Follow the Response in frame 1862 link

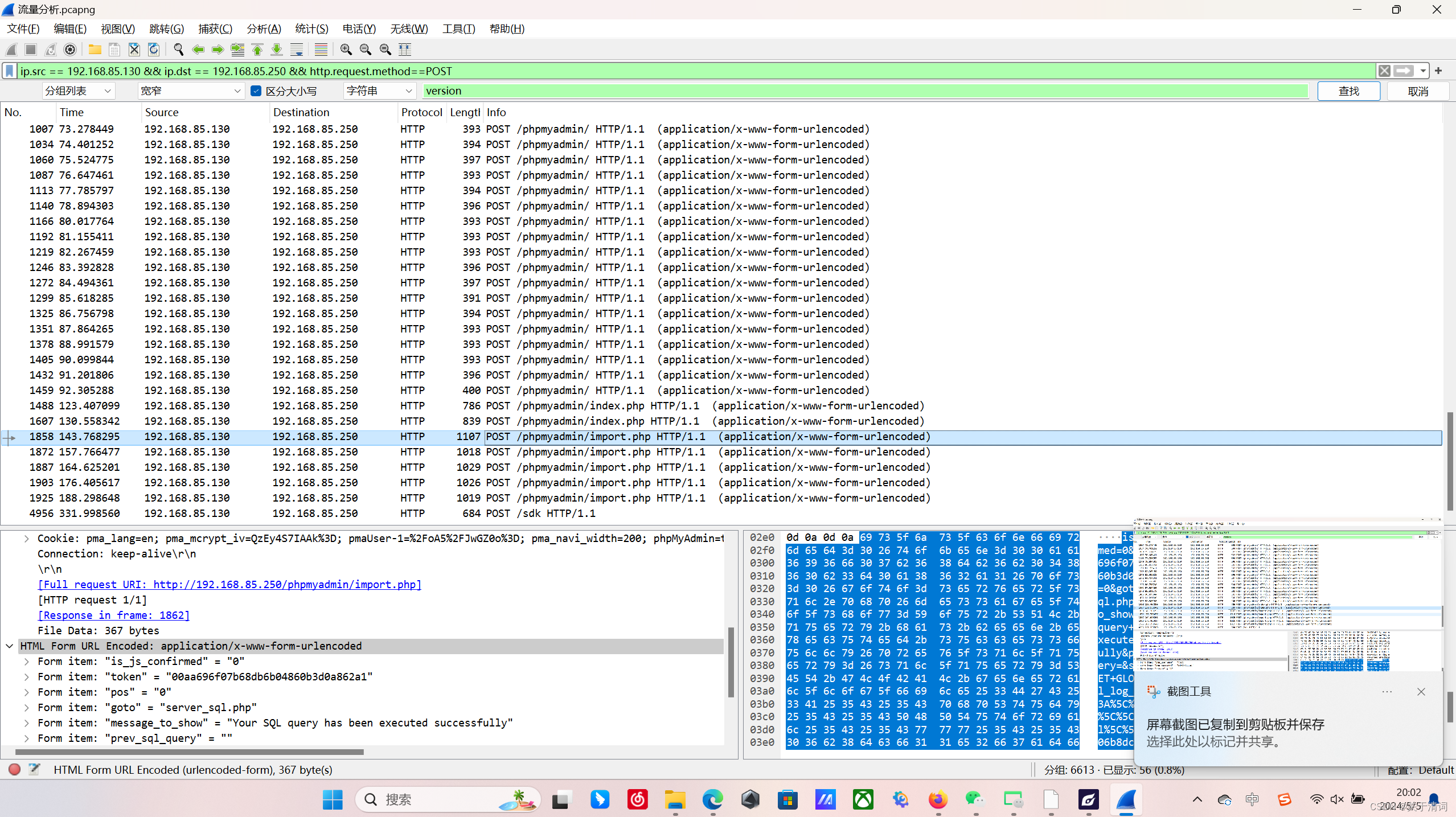(113, 615)
